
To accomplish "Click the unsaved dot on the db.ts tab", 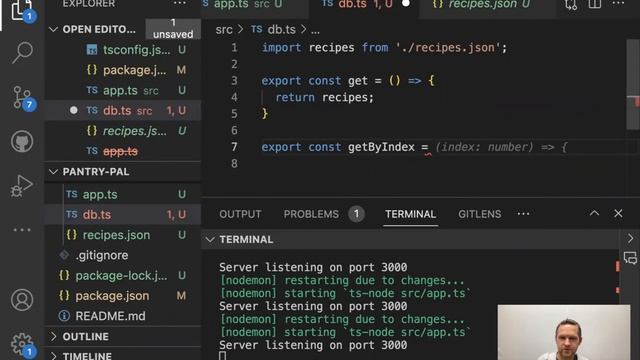I will (x=406, y=4).
